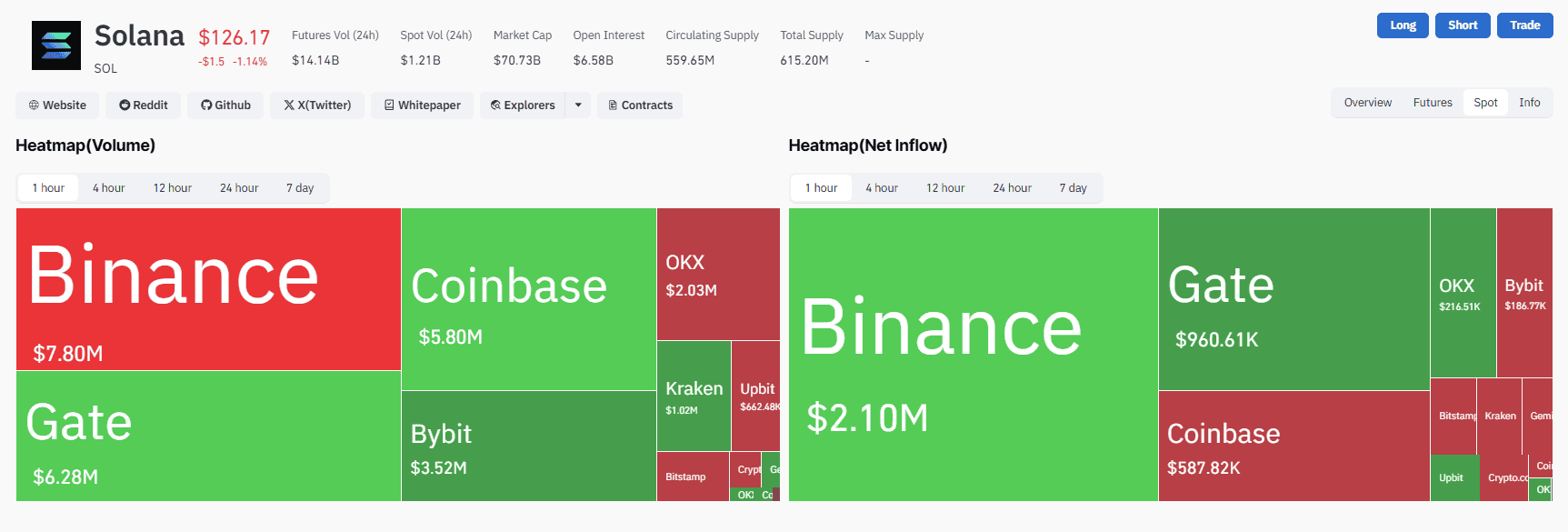The width and height of the screenshot is (1568, 532).
Task: Open the X(Twitter) profile link
Action: tap(317, 105)
